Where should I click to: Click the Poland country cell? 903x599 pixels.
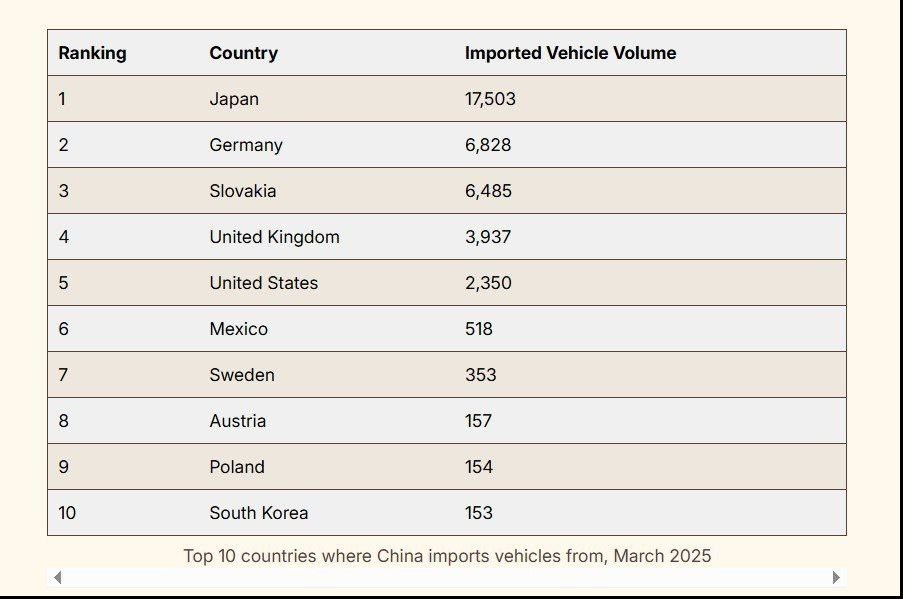tap(237, 467)
